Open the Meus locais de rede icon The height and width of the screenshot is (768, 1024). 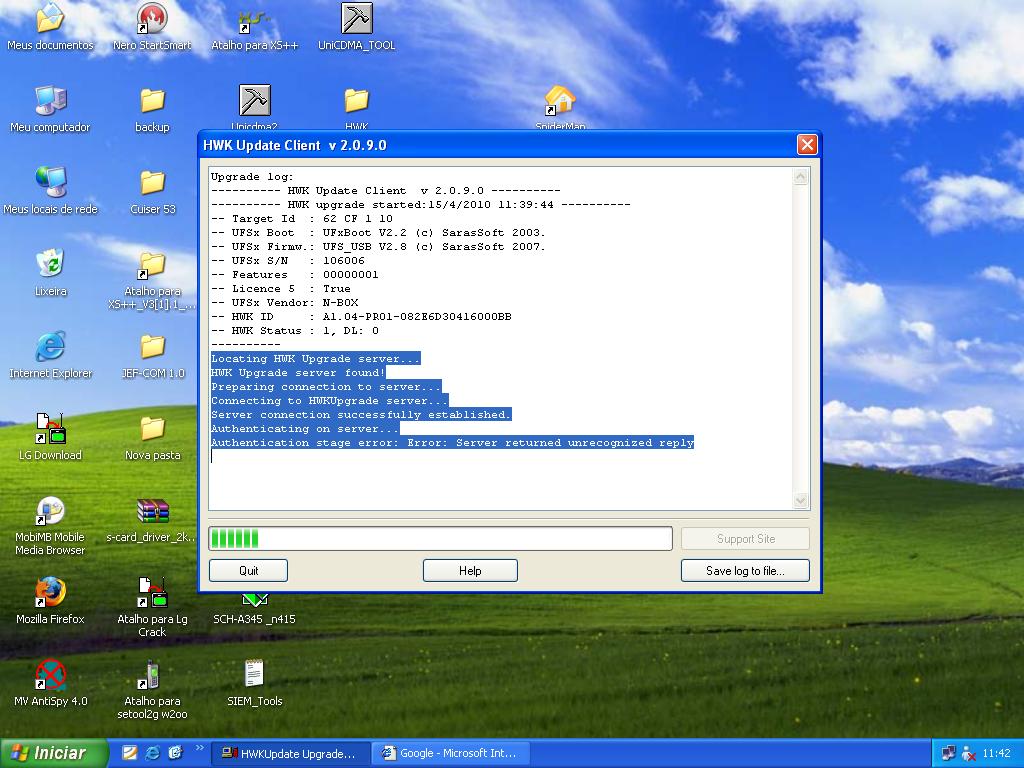tap(50, 191)
